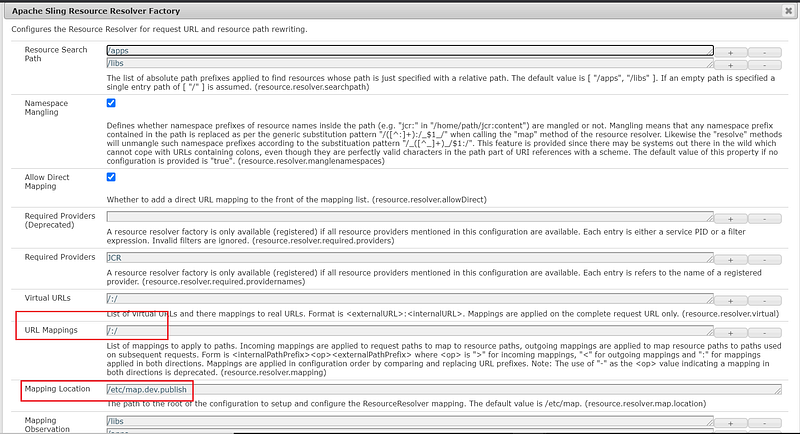Edit the /libs Resource Search Path field
This screenshot has height=434, width=800.
coord(410,63)
